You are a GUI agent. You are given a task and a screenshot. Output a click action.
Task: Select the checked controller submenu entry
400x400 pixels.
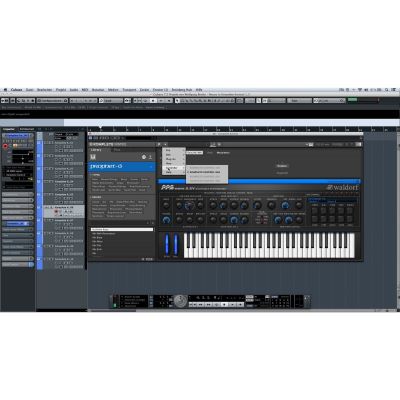[x=205, y=172]
